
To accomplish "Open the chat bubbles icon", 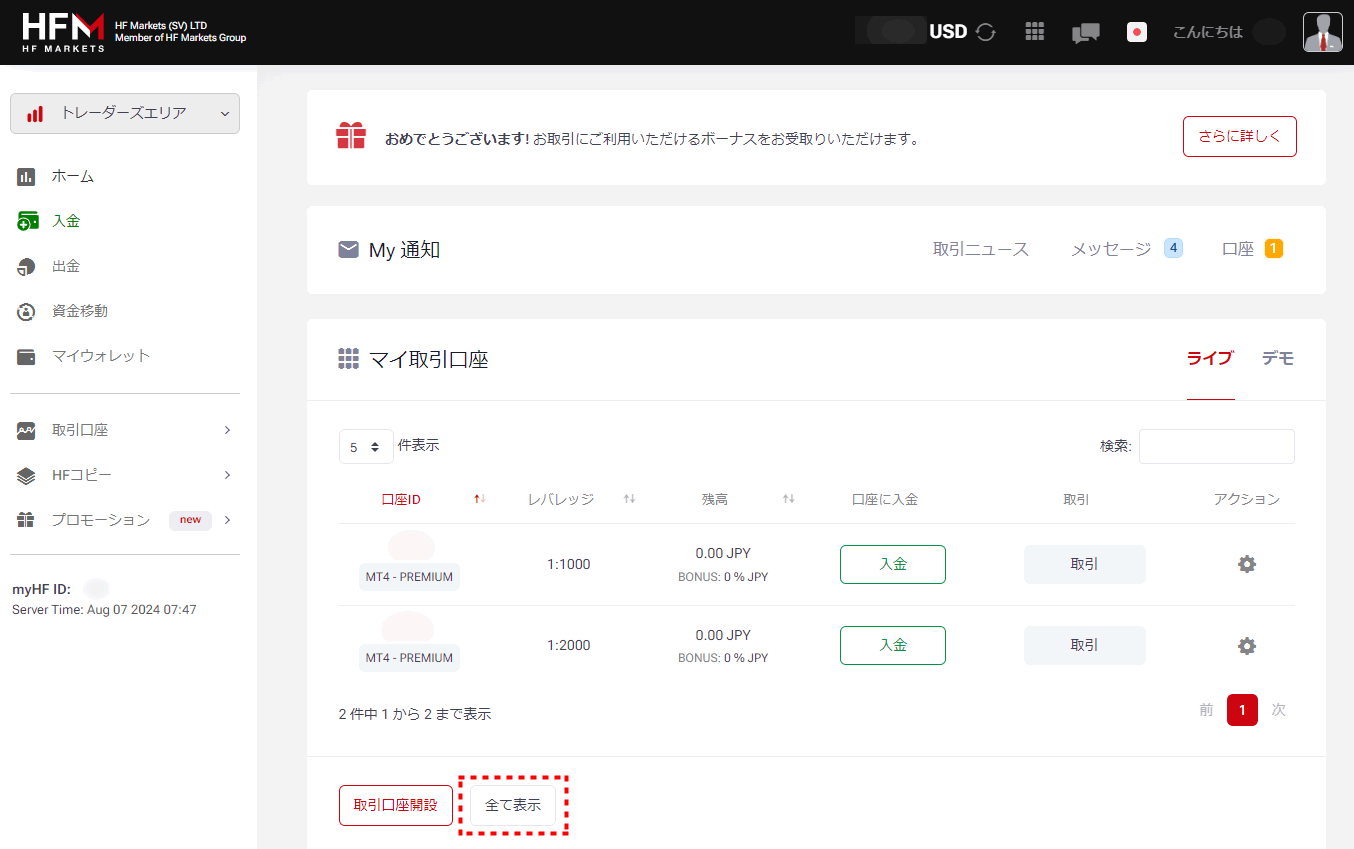I will click(1086, 33).
